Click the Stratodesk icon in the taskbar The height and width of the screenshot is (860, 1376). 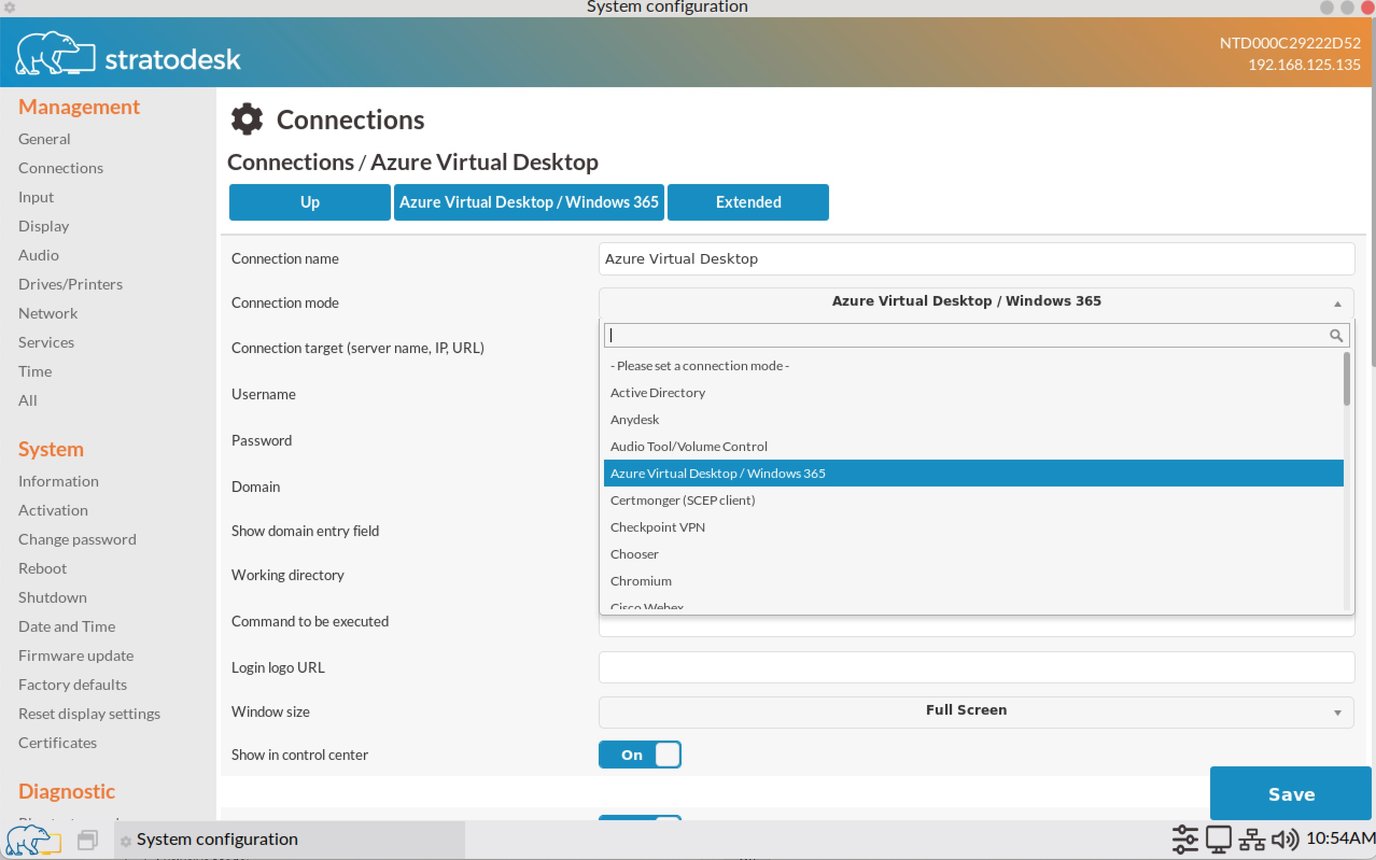[x=30, y=839]
